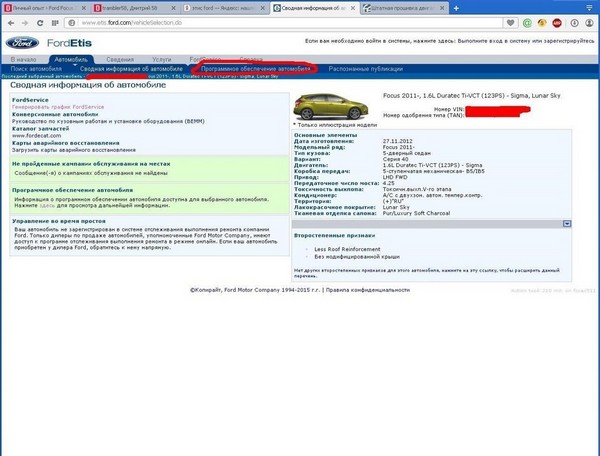Switch to 'trambler58, Дмитрий 58' tab

135,8
